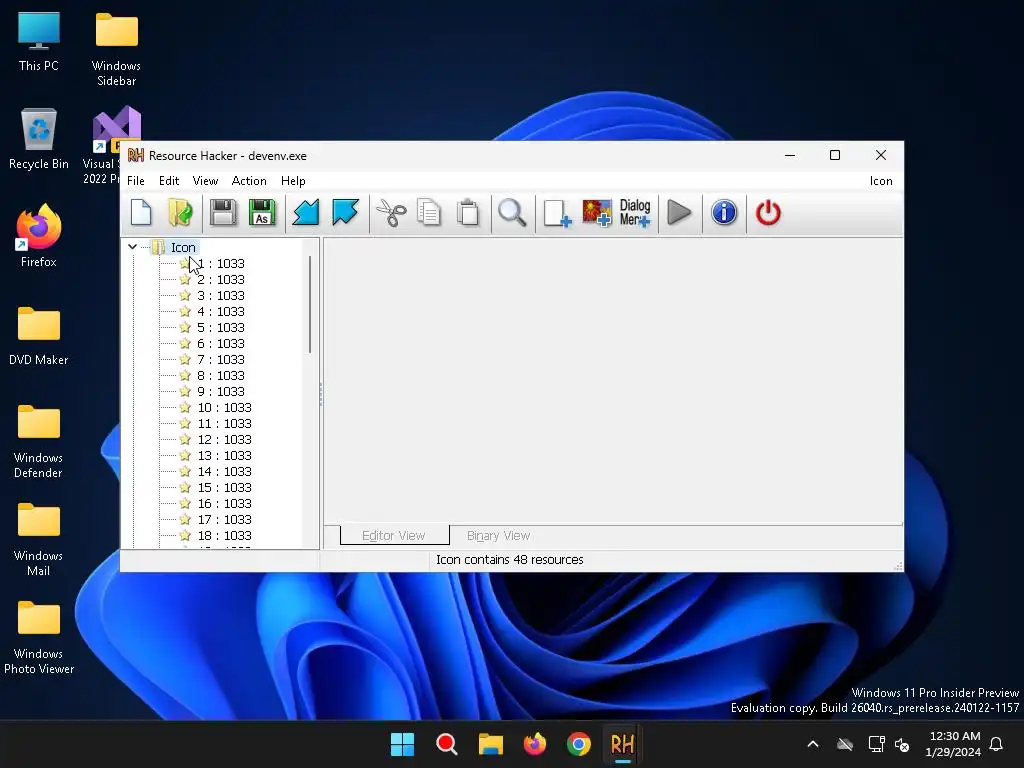This screenshot has width=1024, height=768.
Task: Open the Edit menu
Action: coord(168,181)
